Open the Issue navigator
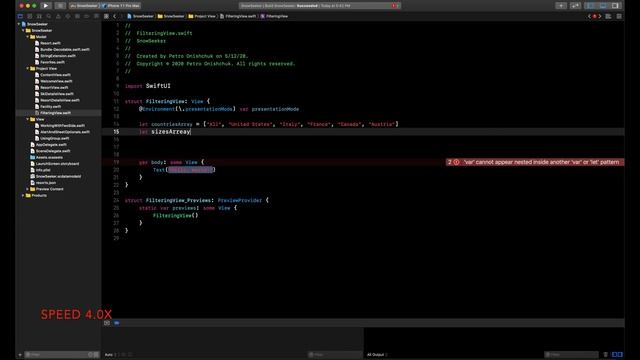Viewport: 640px width, 360px height. click(x=58, y=16)
